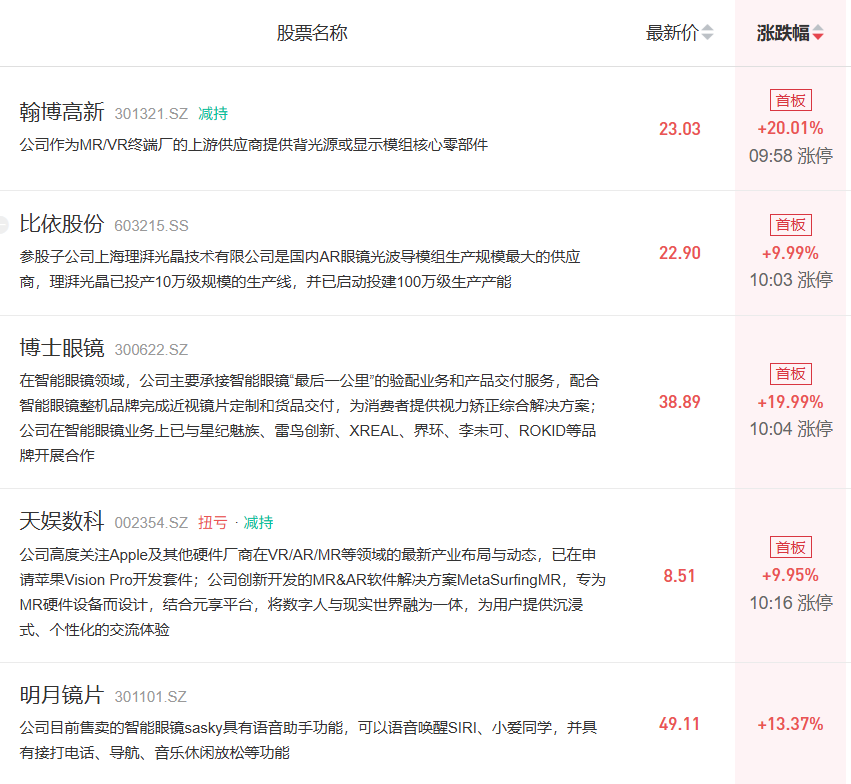Sort by 最新价 column arrows
Viewport: 851px width, 784px height.
[707, 33]
